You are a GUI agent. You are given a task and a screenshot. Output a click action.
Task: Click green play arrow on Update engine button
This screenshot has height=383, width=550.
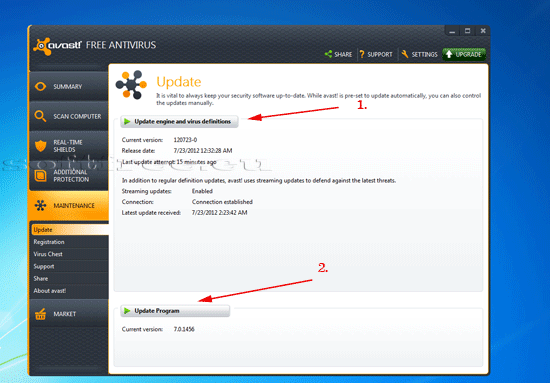127,121
